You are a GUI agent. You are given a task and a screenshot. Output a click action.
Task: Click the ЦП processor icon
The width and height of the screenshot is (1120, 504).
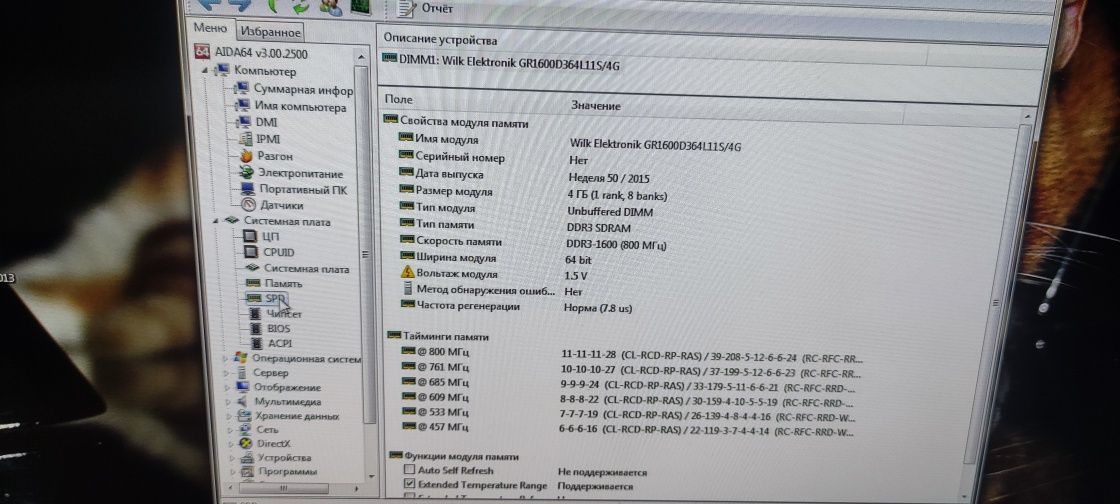250,236
